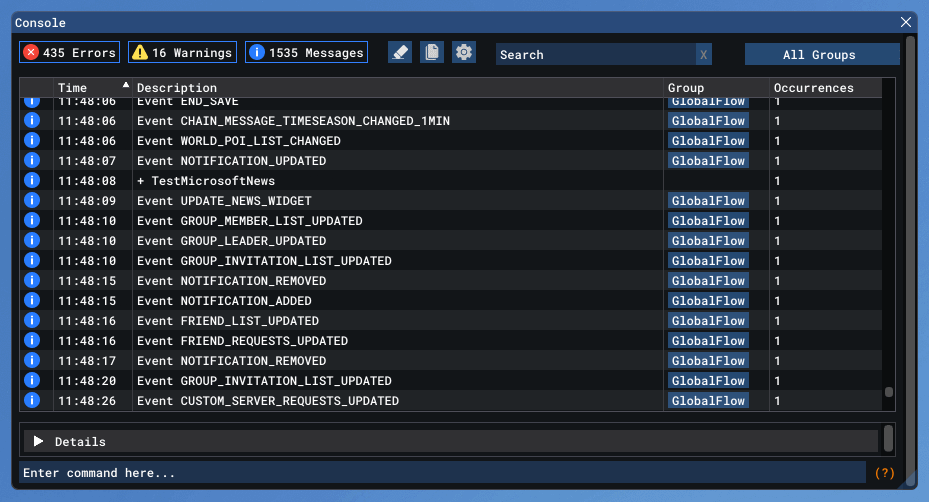929x502 pixels.
Task: Select Event FRIEND_LIST_UPDATED description
Action: (228, 321)
